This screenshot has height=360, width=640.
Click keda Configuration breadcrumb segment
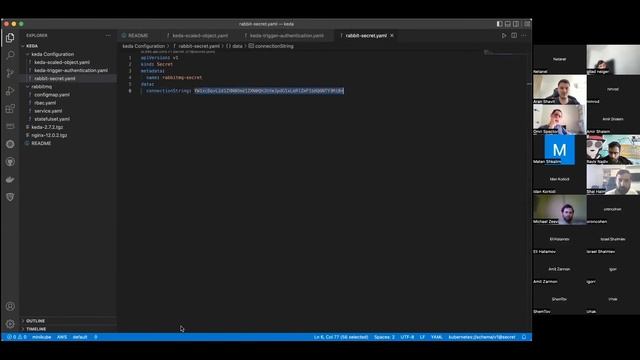[x=144, y=46]
